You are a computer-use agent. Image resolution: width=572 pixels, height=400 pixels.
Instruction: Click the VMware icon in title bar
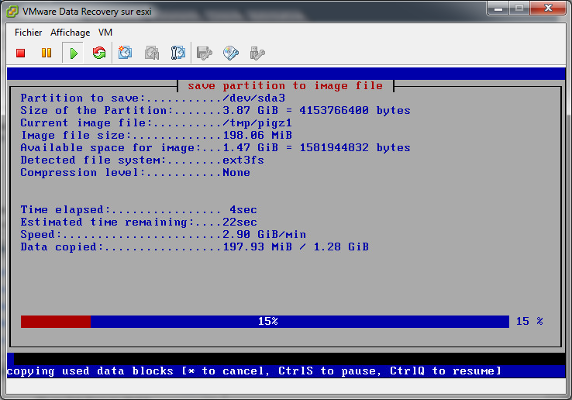pos(12,12)
